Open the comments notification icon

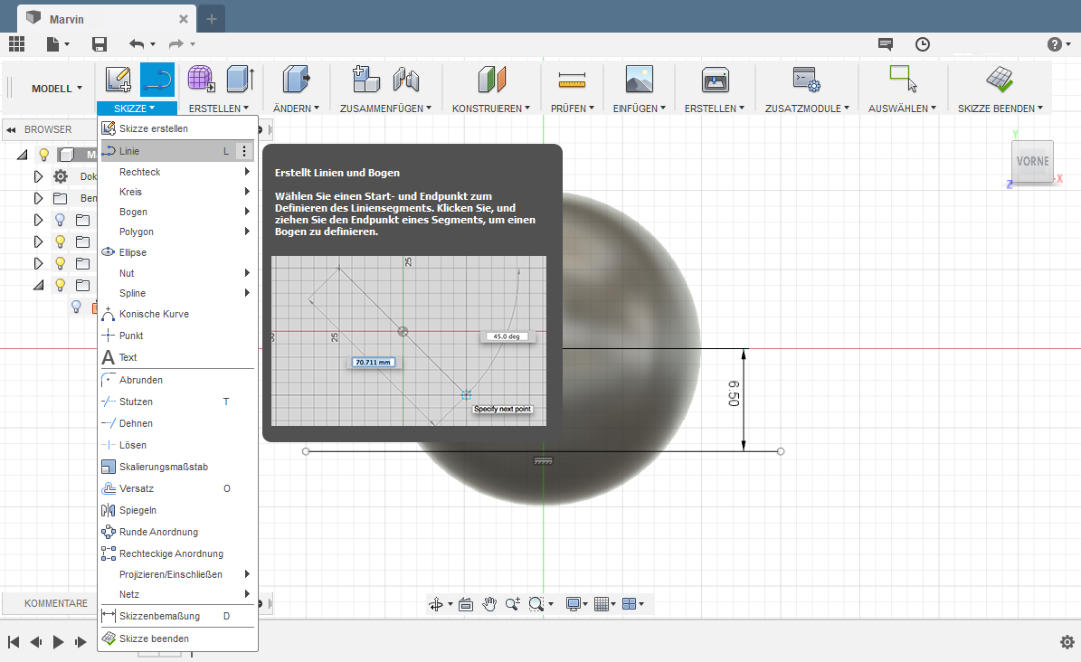pos(885,44)
